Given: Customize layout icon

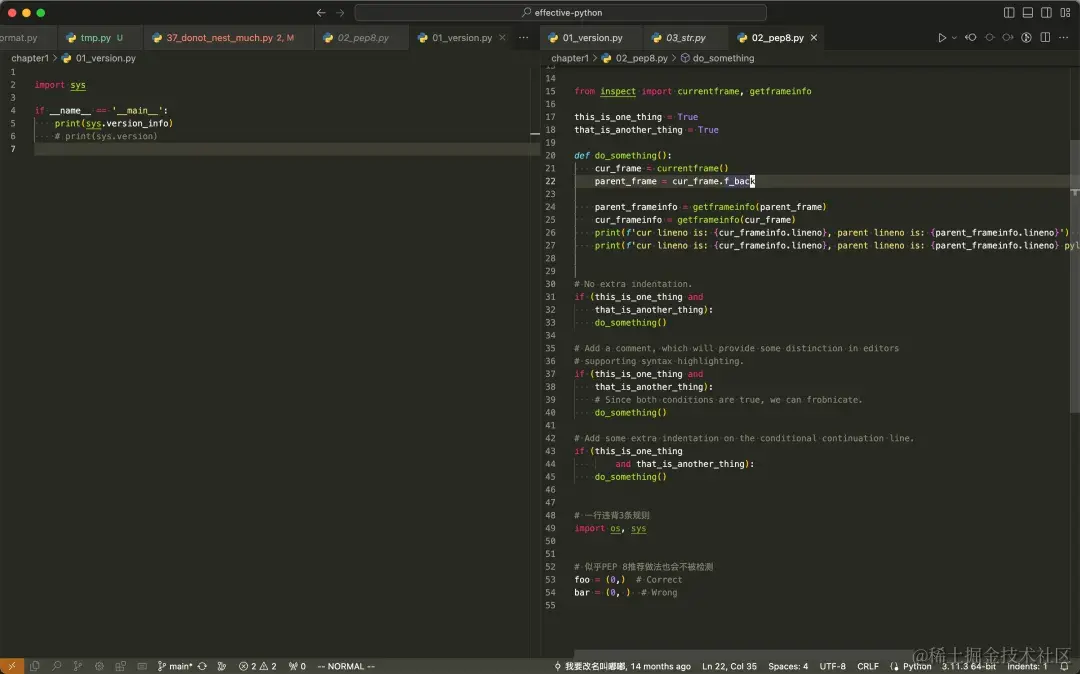Looking at the screenshot, I should pos(1065,12).
